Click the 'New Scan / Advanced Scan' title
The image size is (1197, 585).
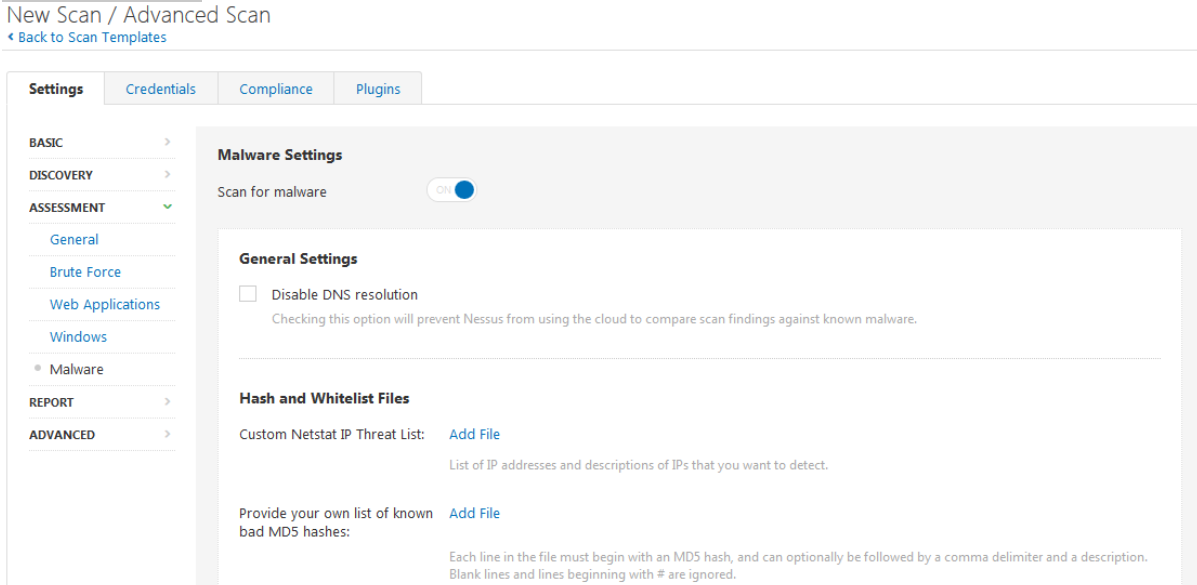coord(138,15)
